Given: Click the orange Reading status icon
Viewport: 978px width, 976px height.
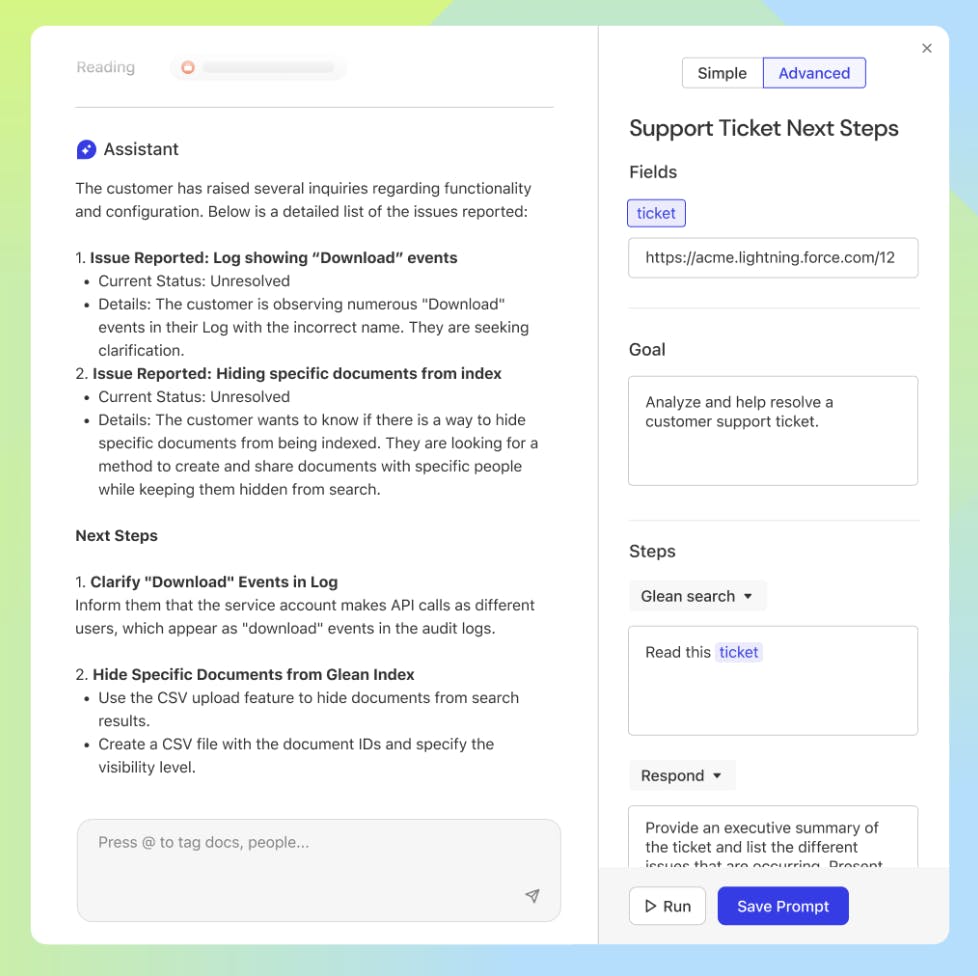Looking at the screenshot, I should (187, 68).
